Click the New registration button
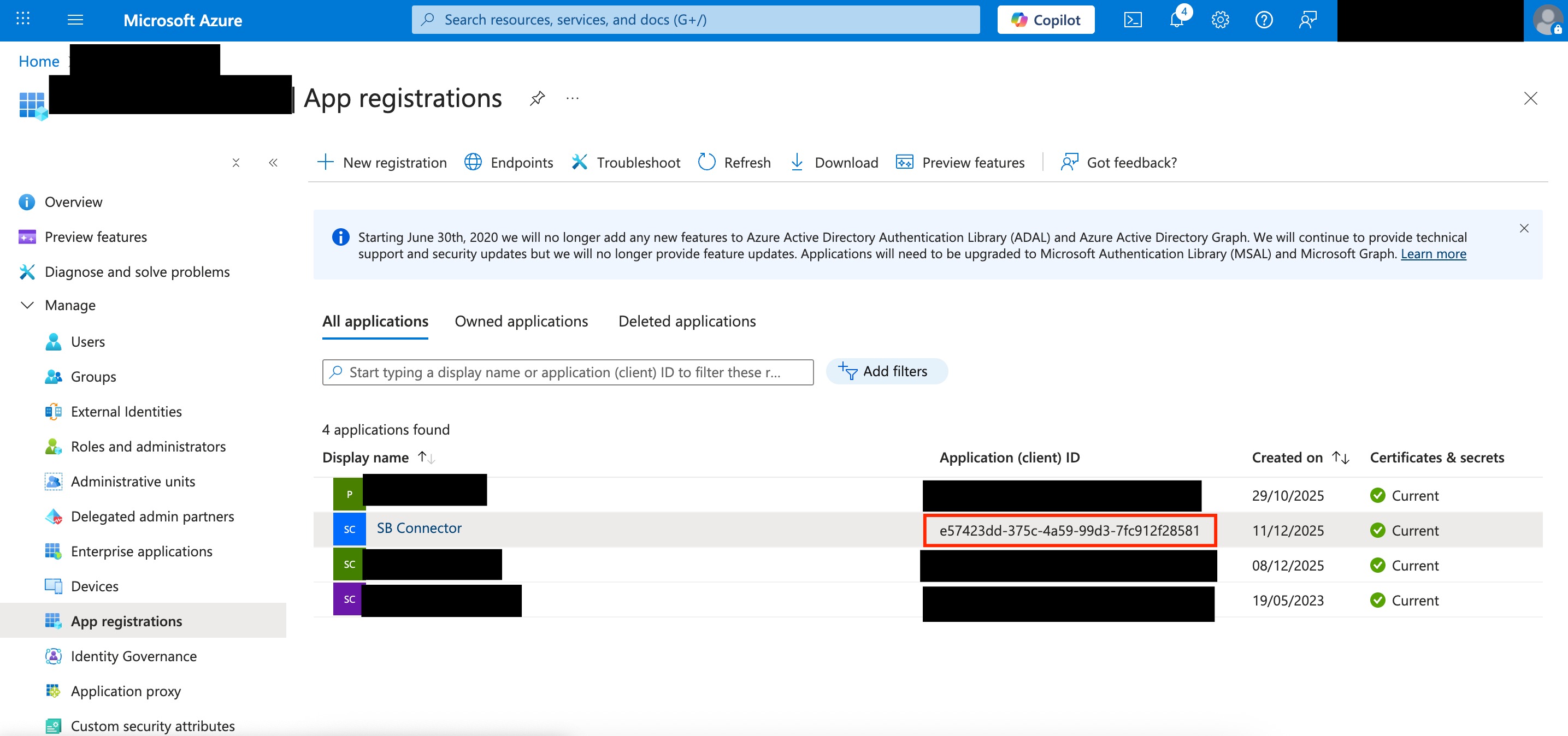1568x736 pixels. pos(382,162)
